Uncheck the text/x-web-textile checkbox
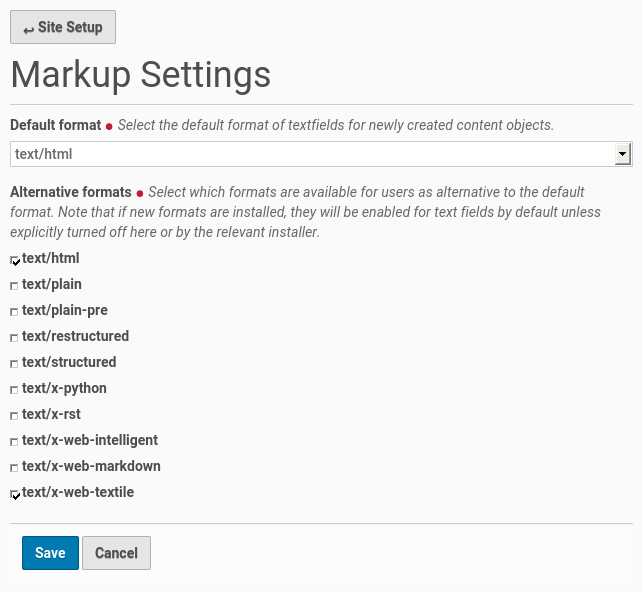The width and height of the screenshot is (643, 592). point(15,494)
